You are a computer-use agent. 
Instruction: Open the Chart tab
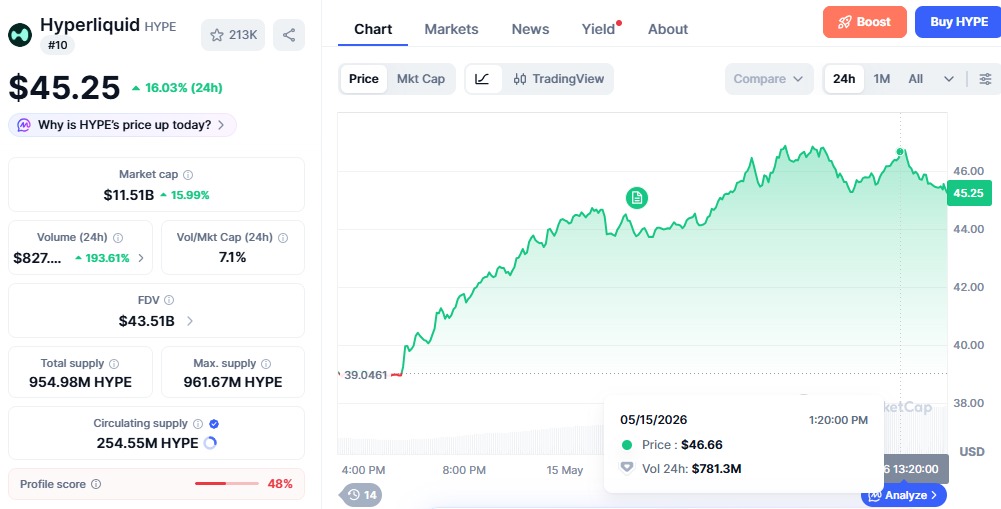tap(373, 29)
